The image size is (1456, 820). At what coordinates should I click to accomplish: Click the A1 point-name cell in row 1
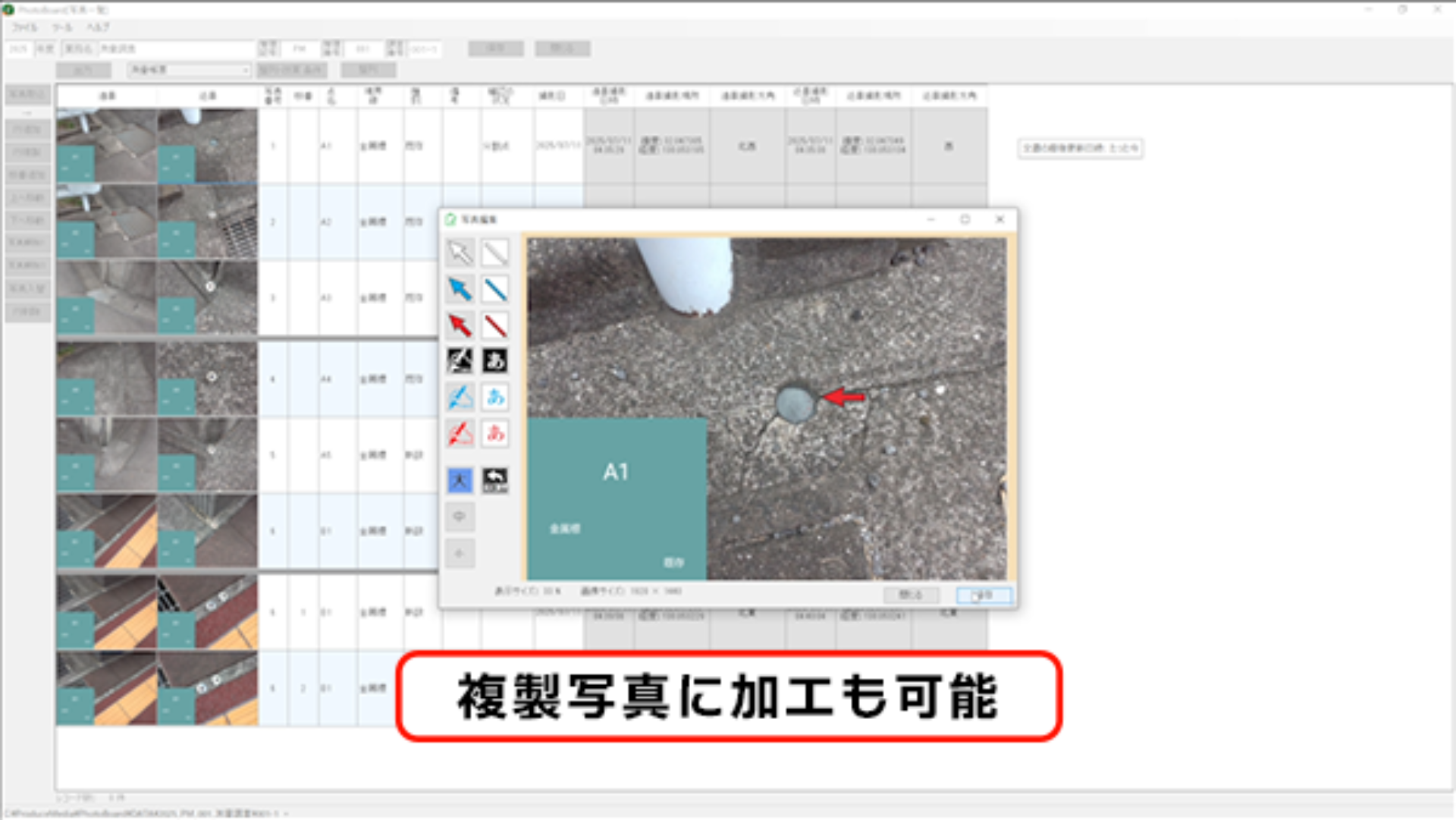(x=337, y=146)
